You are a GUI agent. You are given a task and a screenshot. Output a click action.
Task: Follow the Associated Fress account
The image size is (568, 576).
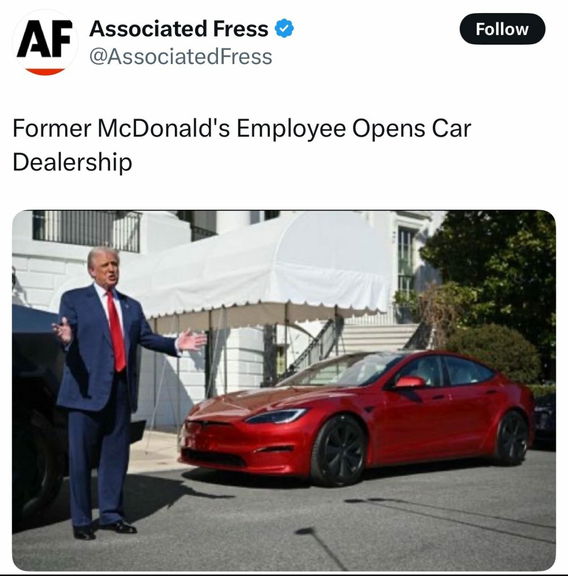pyautogui.click(x=502, y=29)
